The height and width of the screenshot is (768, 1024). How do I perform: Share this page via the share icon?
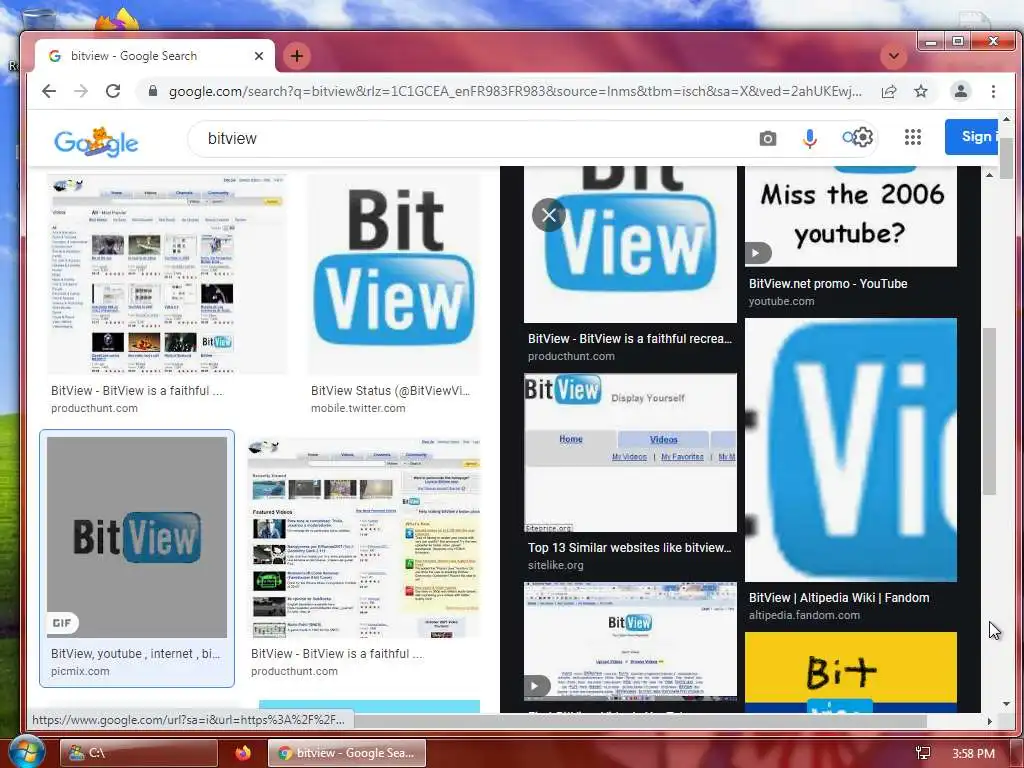(889, 91)
